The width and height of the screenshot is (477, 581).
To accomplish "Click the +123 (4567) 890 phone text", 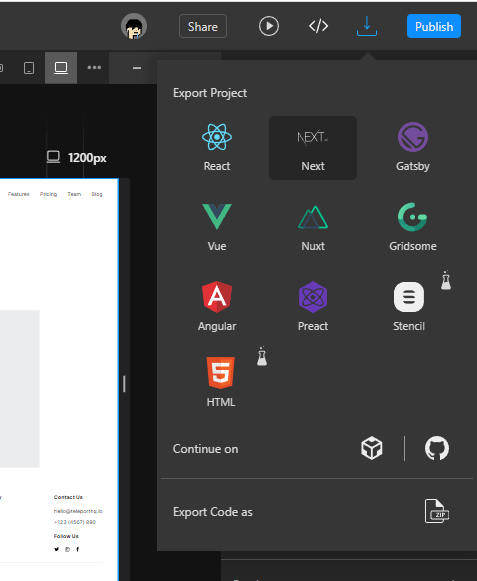I will (75, 522).
